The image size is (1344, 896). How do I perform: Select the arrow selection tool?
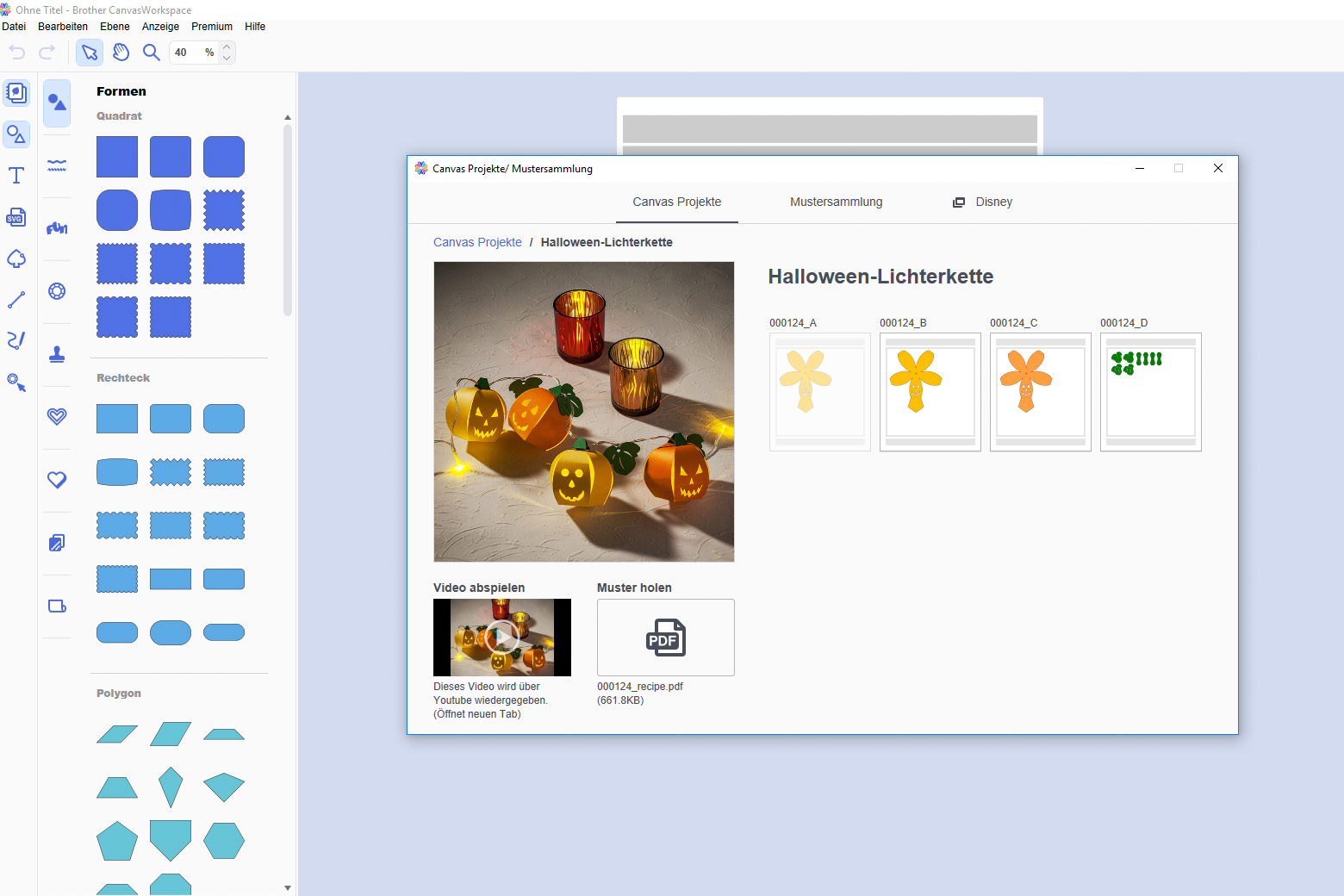(90, 53)
